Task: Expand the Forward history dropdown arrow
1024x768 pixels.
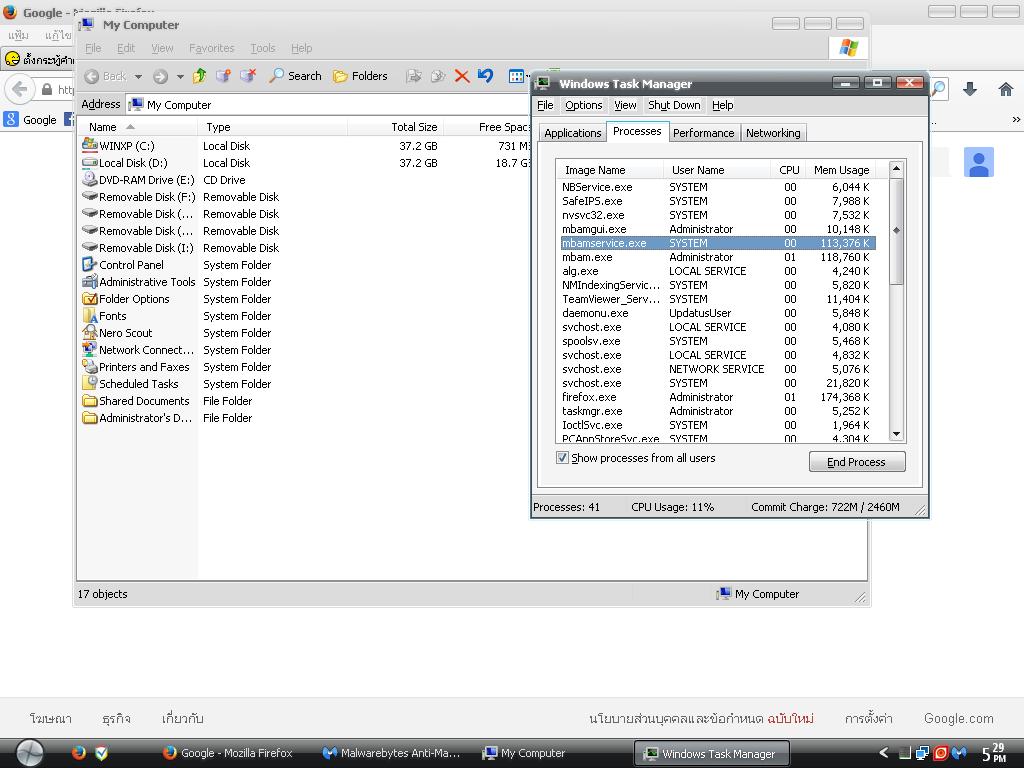Action: point(180,76)
